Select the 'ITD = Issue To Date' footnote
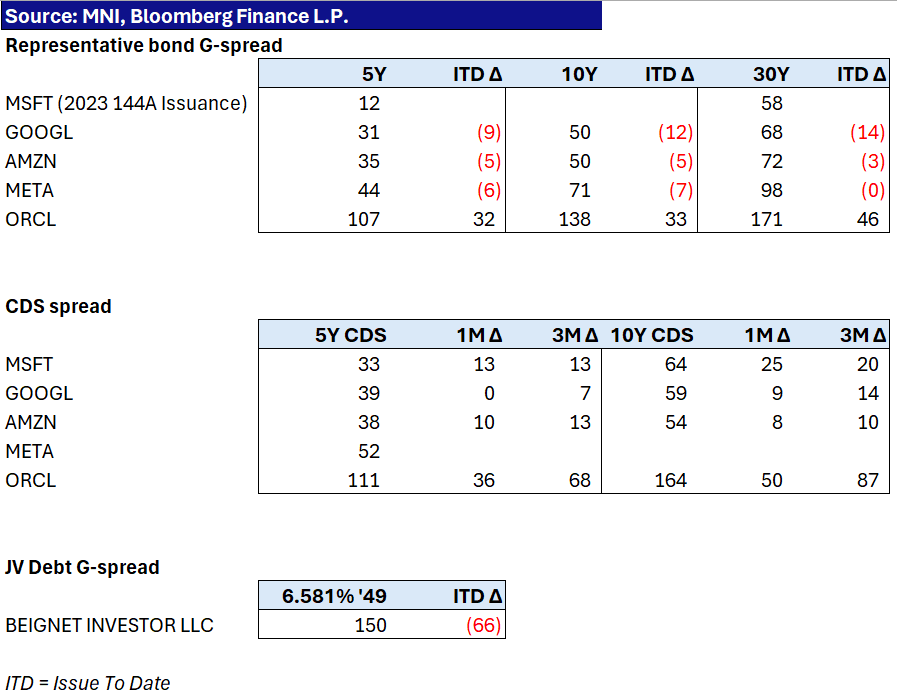The height and width of the screenshot is (694, 897). point(88,683)
